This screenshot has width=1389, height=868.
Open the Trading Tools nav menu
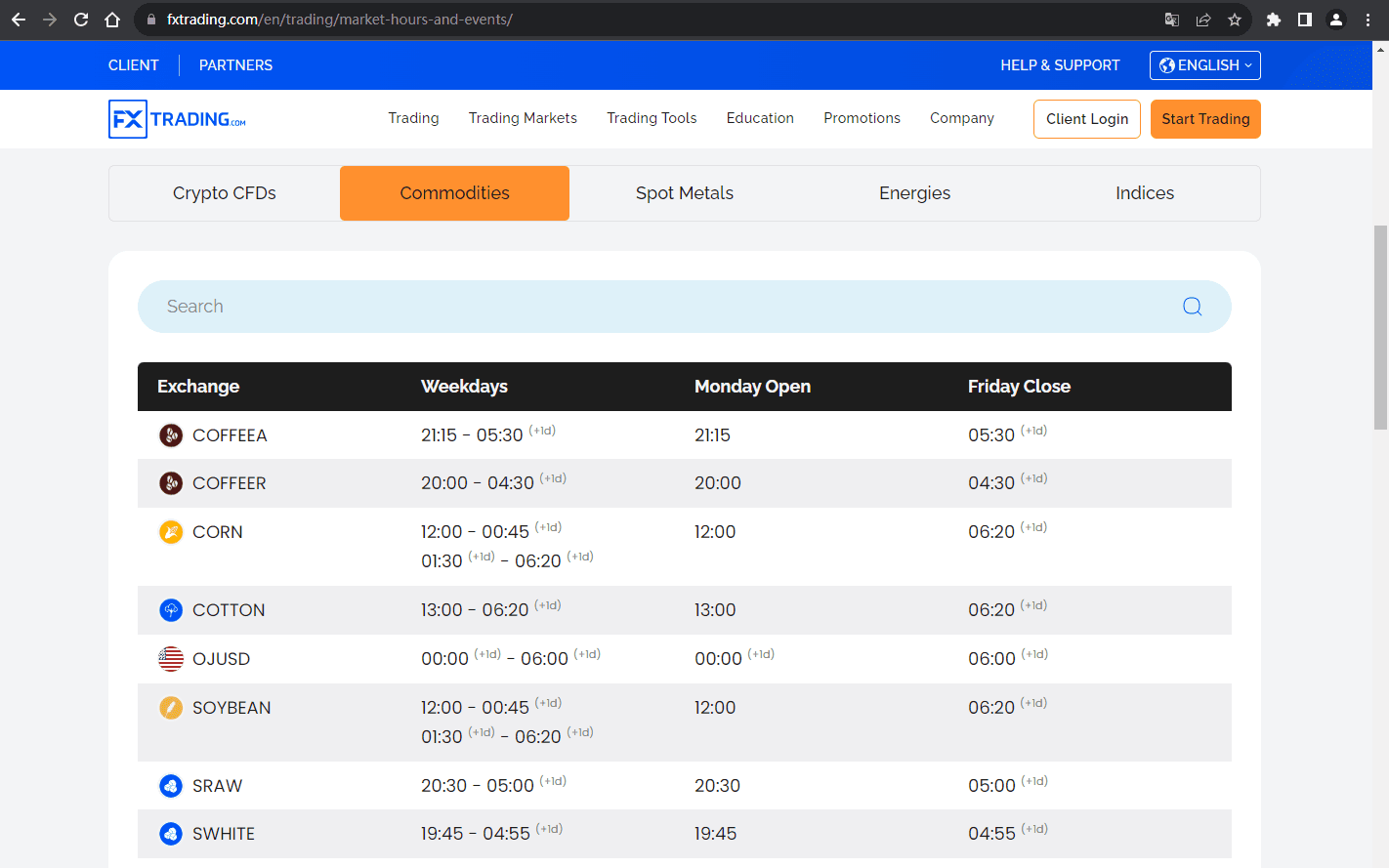click(652, 118)
